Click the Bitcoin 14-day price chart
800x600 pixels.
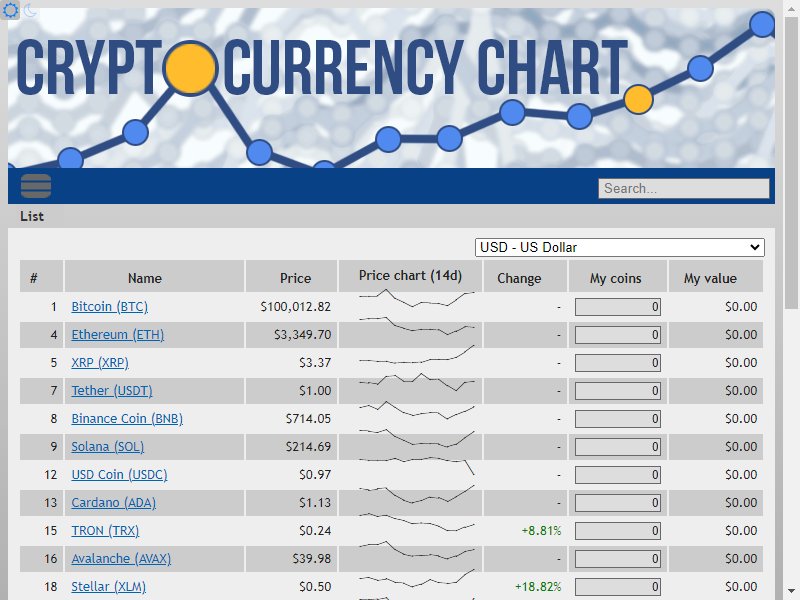click(x=416, y=298)
